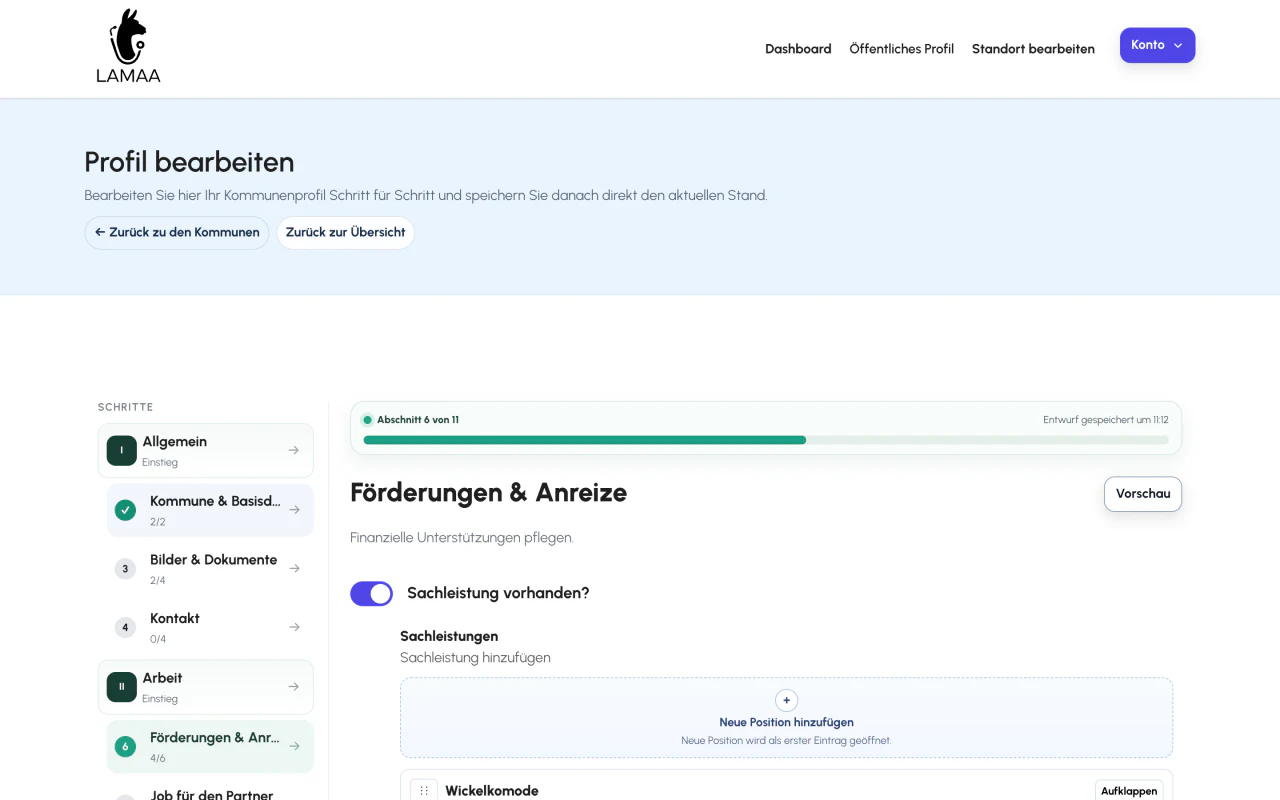Go to Dashboard in the top navigation
1280x800 pixels.
click(798, 48)
